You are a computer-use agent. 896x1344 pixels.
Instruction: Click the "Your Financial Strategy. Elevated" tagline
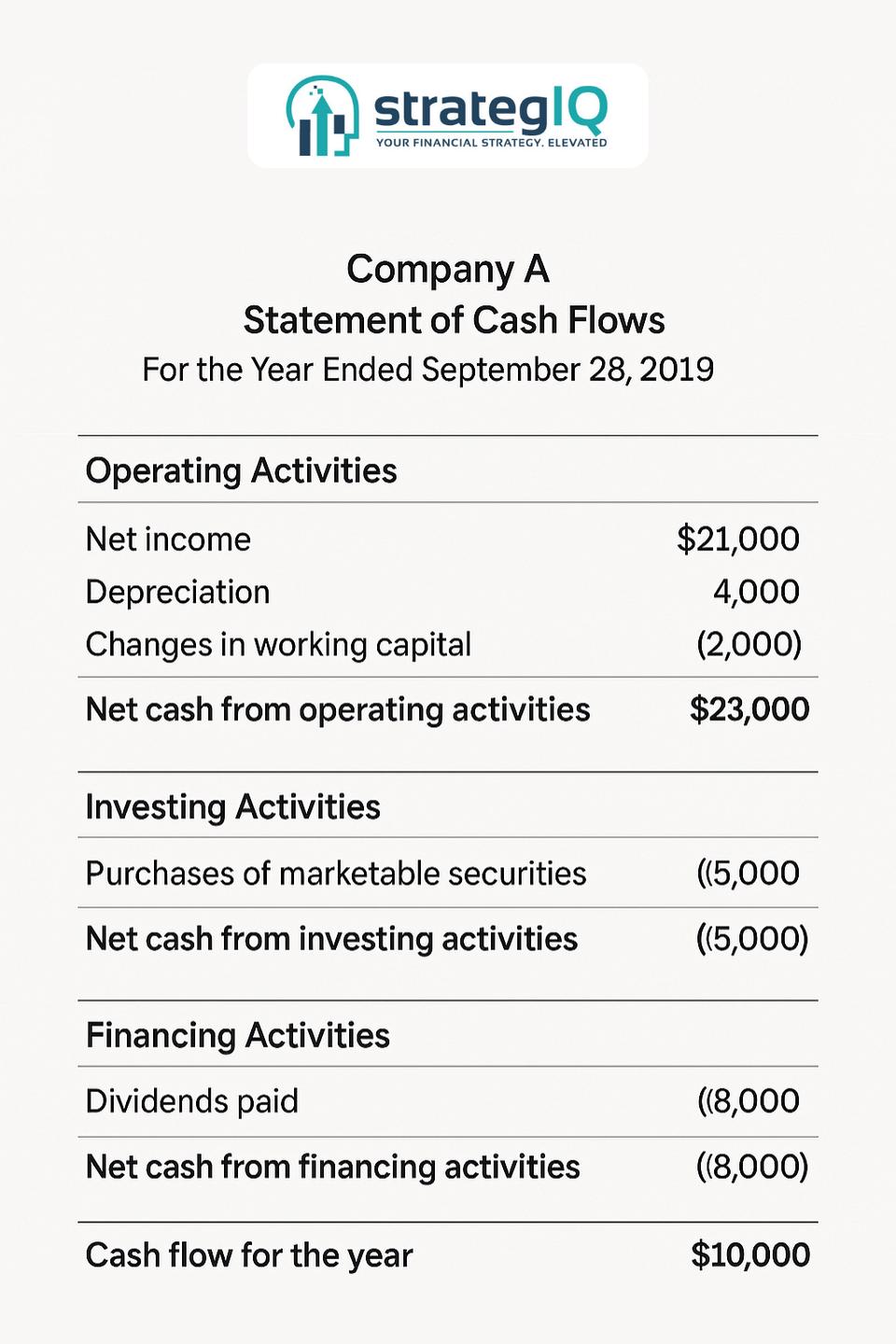(491, 143)
